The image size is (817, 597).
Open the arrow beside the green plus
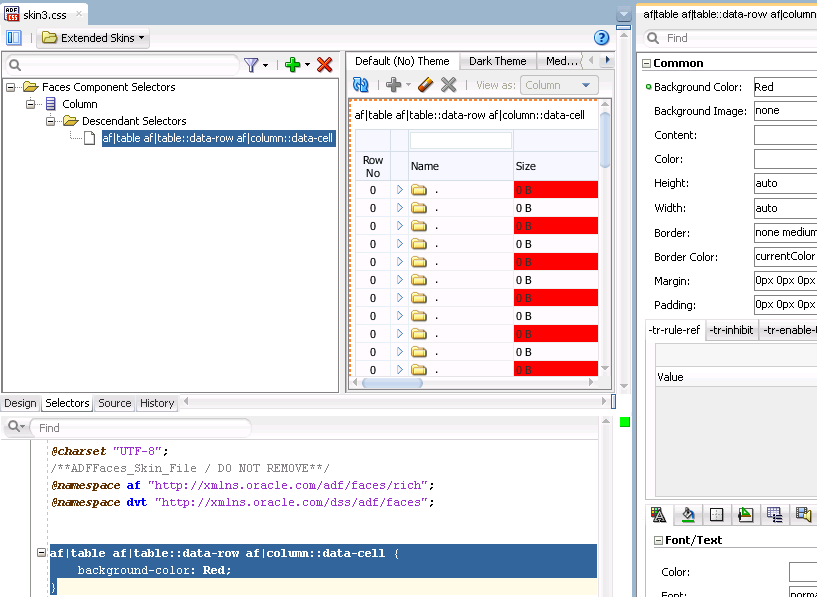[x=307, y=65]
